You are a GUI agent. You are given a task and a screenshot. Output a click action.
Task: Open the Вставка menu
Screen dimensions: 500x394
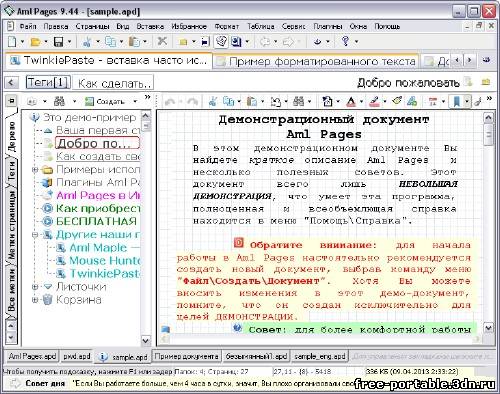[150, 26]
